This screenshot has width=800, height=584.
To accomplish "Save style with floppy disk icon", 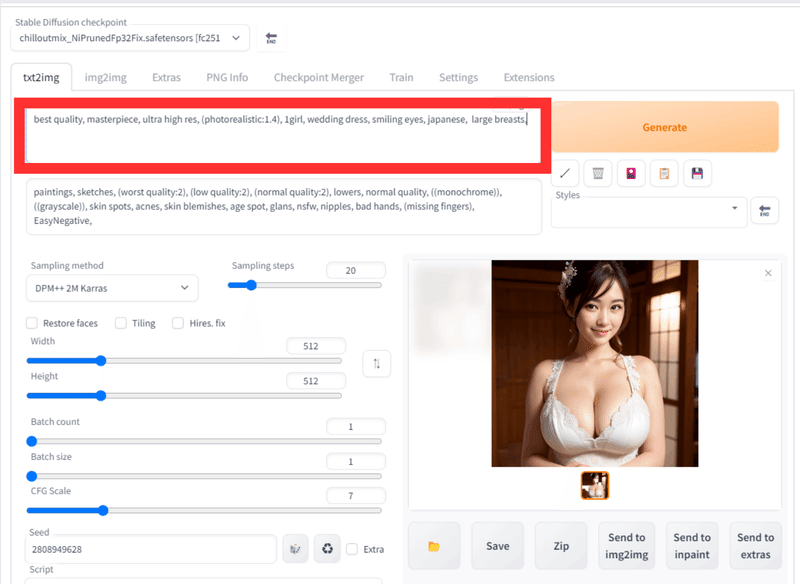I will click(x=697, y=173).
